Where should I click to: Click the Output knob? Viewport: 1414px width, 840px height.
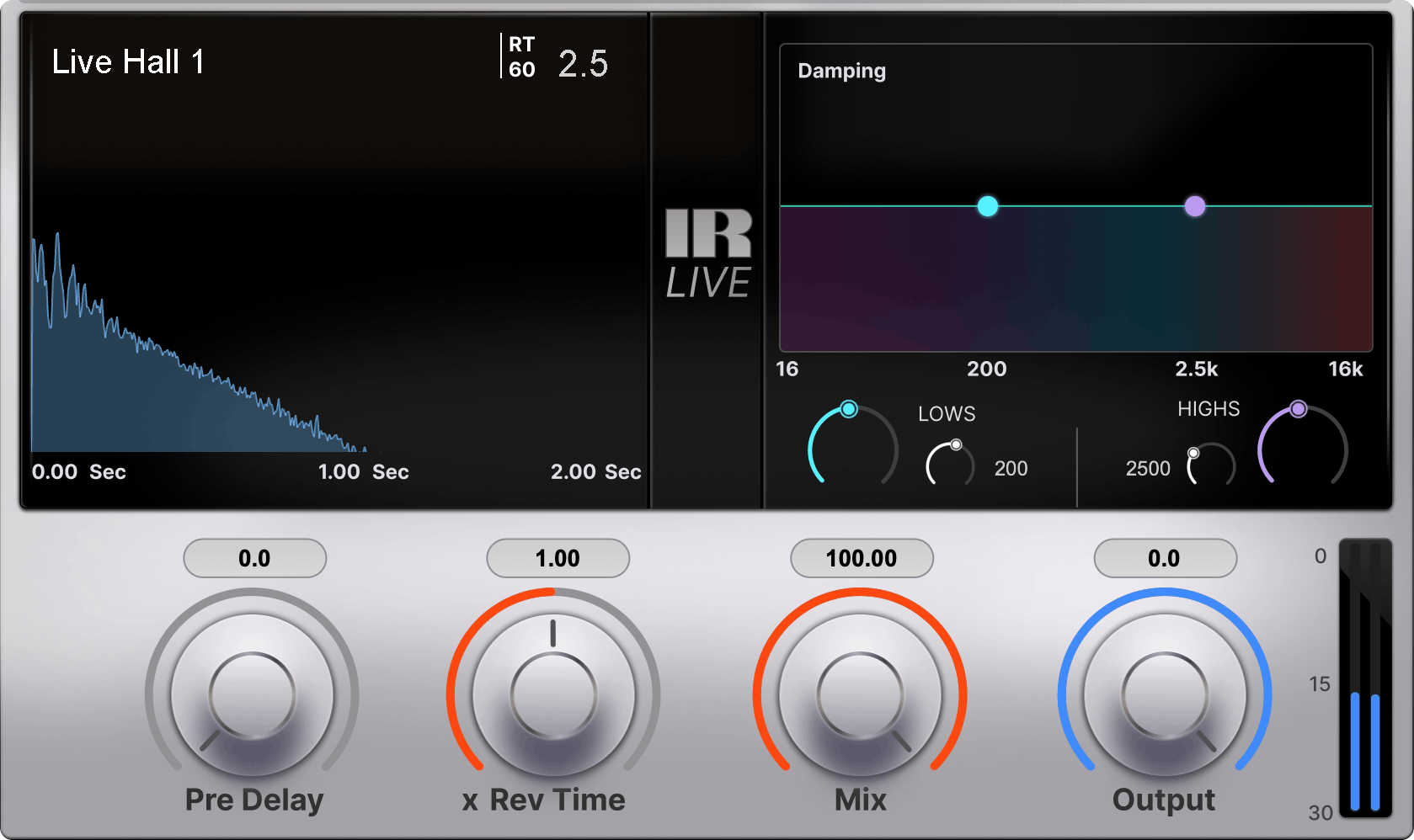point(1165,695)
